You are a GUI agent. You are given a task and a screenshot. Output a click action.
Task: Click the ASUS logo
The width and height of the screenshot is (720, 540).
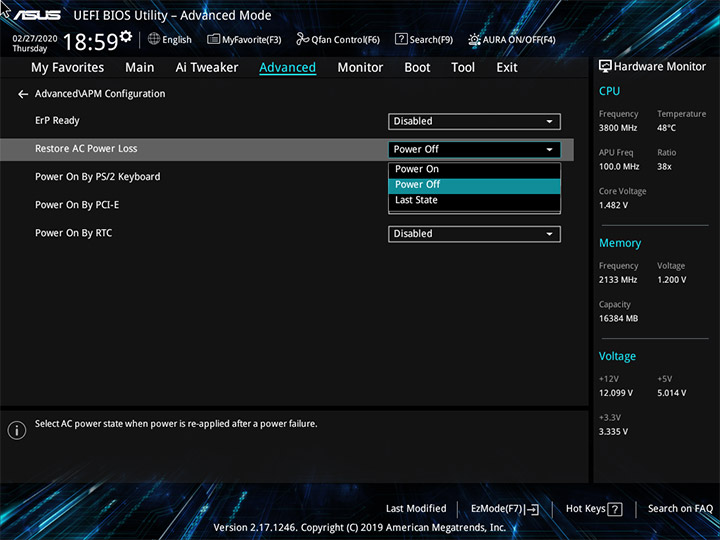pos(37,15)
